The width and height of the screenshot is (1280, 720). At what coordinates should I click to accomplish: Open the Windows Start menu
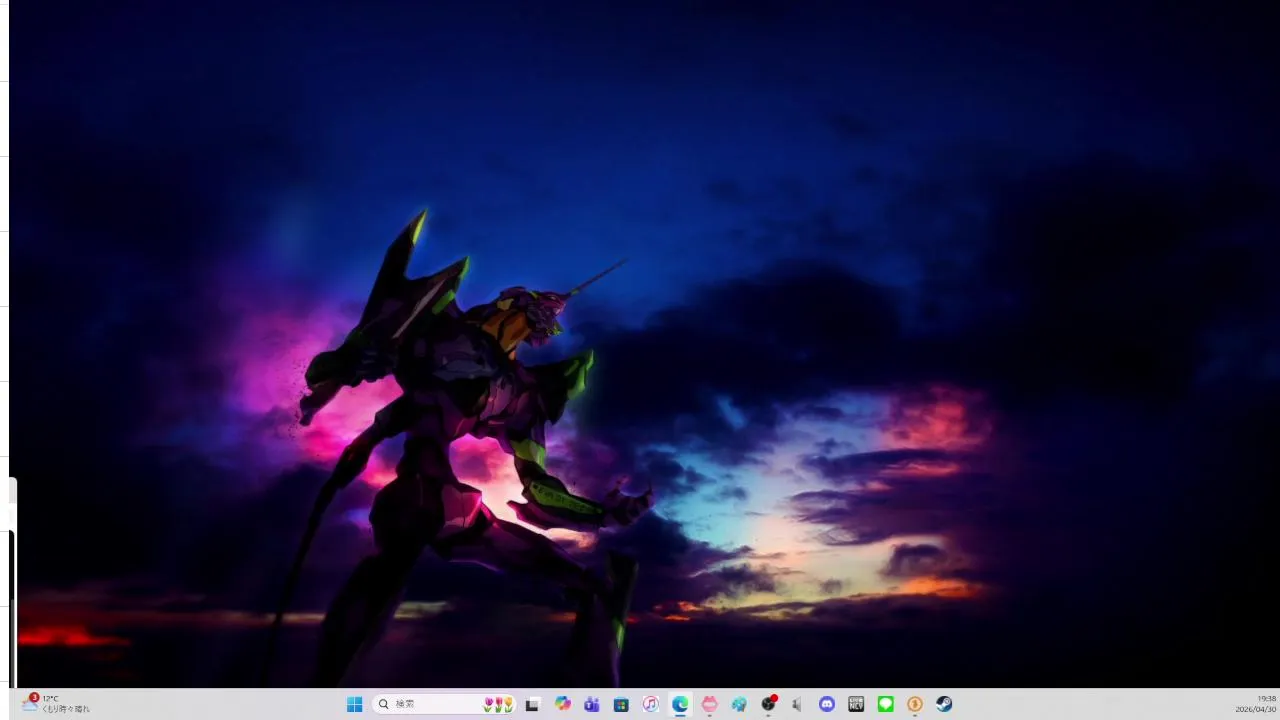[354, 704]
